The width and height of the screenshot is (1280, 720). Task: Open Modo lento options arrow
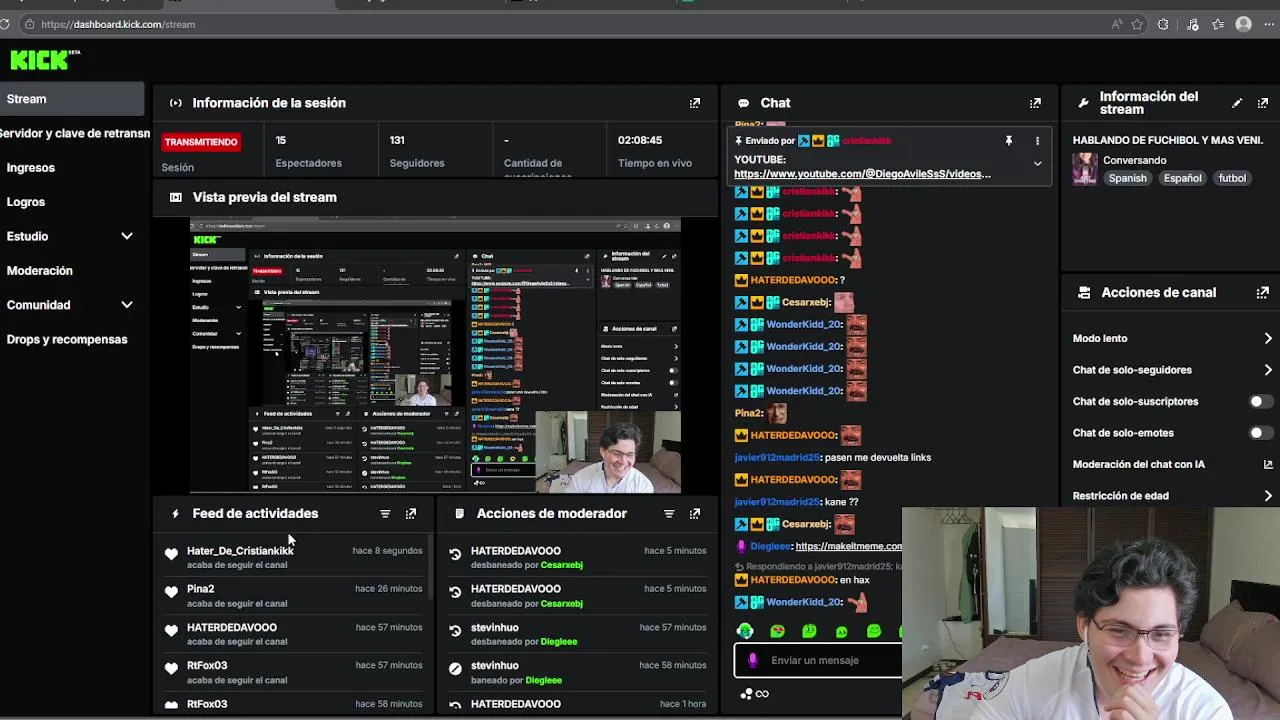(1268, 339)
